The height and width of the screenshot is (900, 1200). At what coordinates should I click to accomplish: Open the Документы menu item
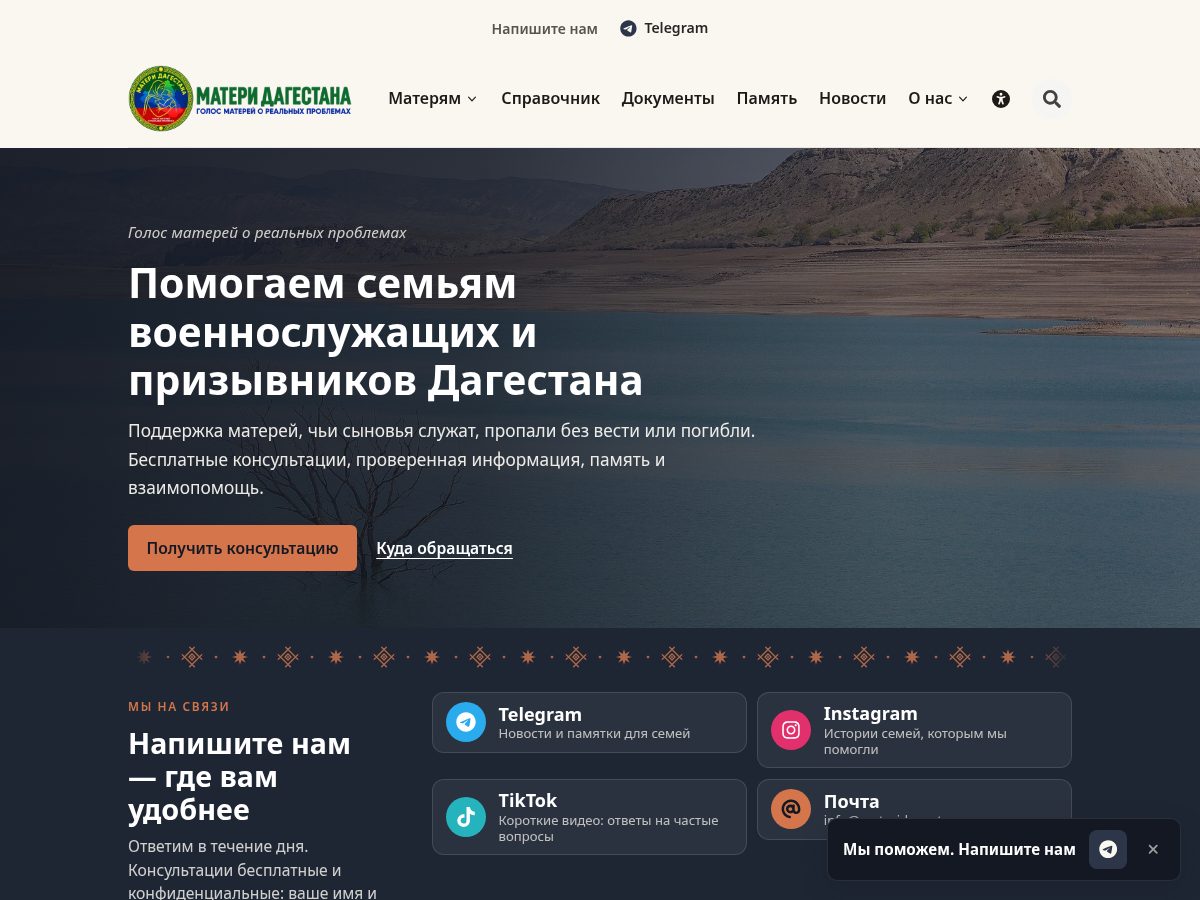pos(668,98)
